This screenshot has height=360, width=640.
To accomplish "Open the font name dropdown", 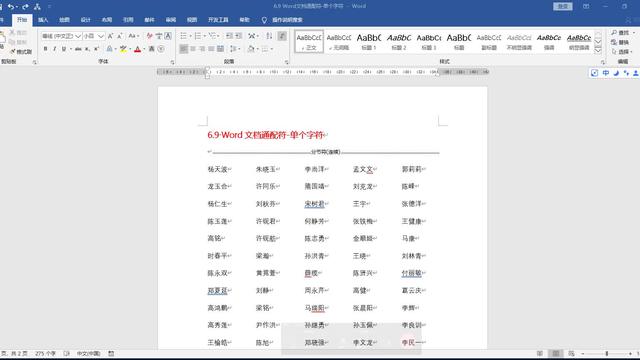I will coord(78,36).
